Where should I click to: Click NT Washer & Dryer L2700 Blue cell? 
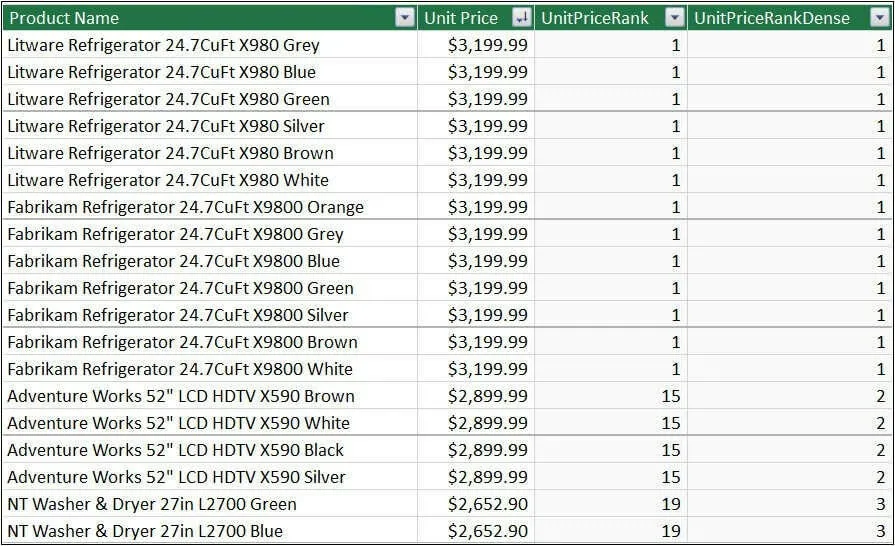[210, 531]
